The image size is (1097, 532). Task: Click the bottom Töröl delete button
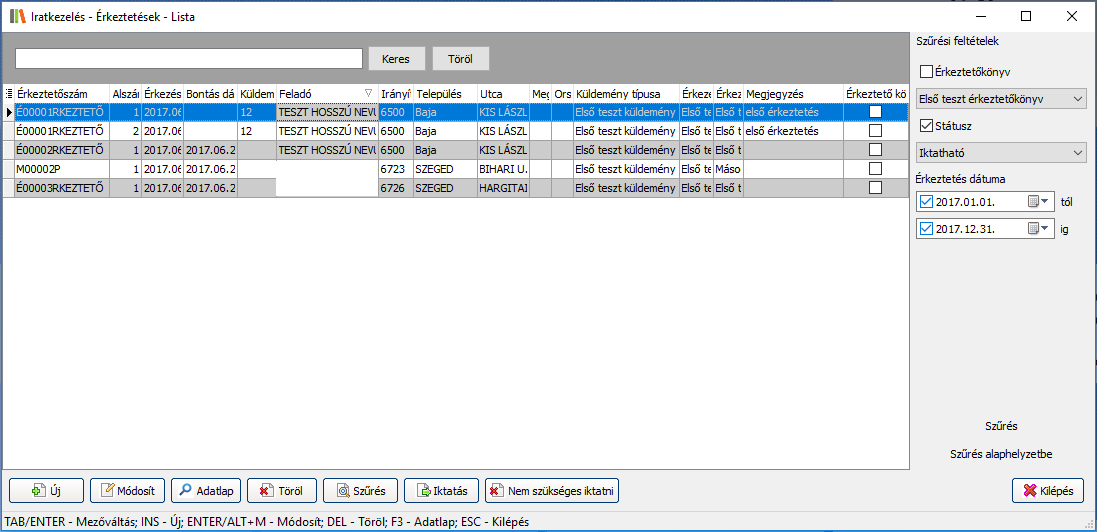pos(281,491)
